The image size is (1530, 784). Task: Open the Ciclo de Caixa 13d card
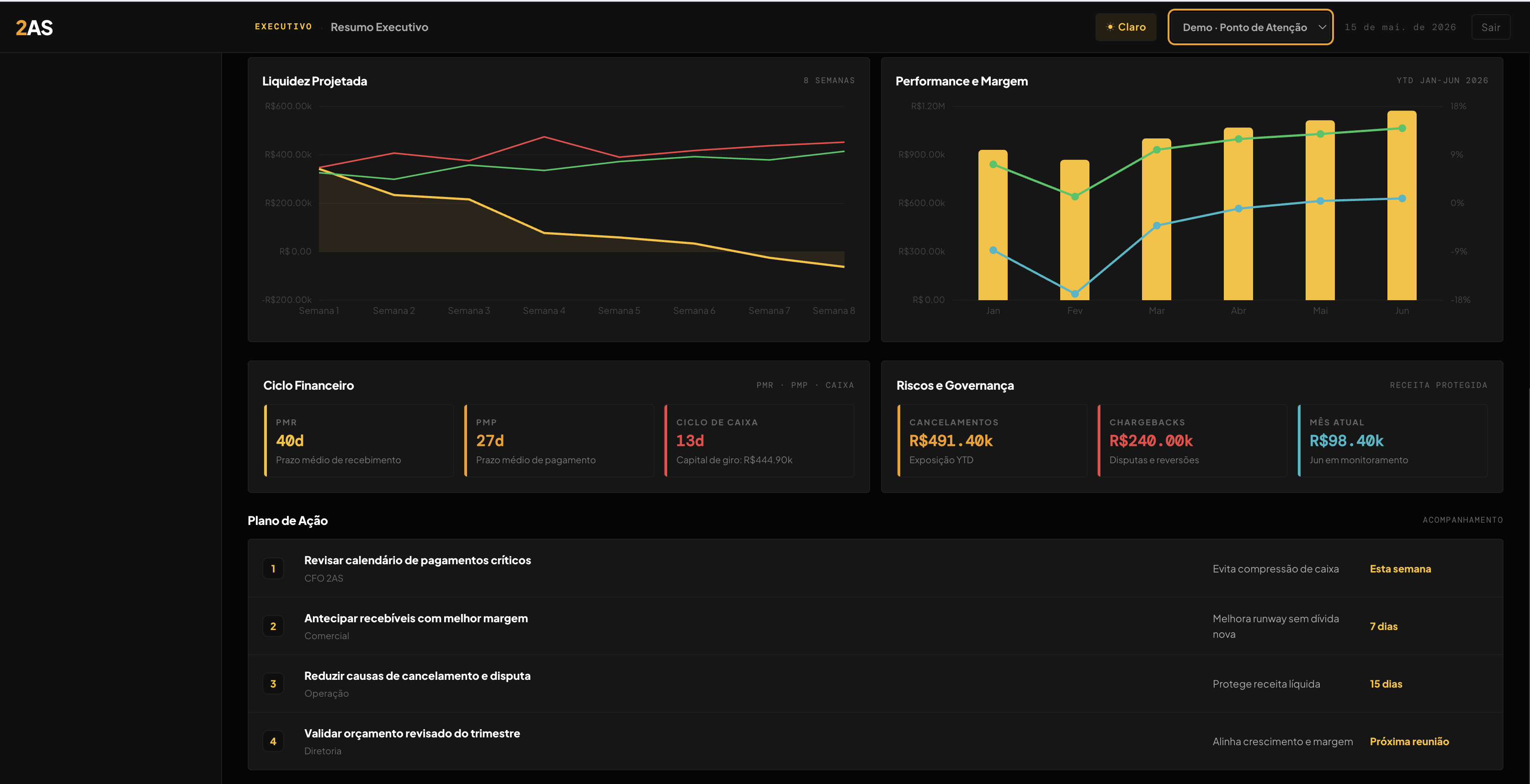tap(759, 441)
